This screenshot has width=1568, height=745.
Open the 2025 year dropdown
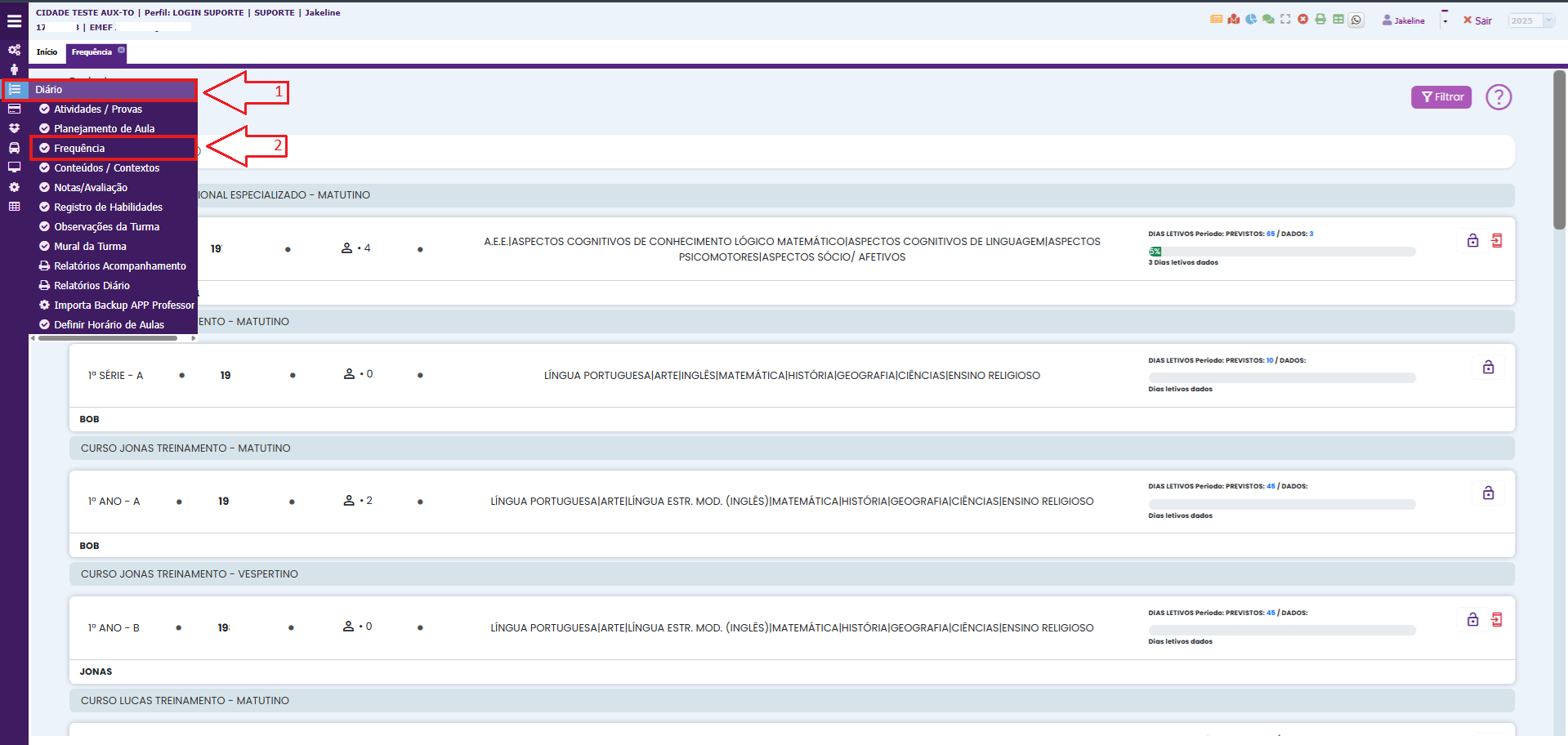tap(1530, 21)
